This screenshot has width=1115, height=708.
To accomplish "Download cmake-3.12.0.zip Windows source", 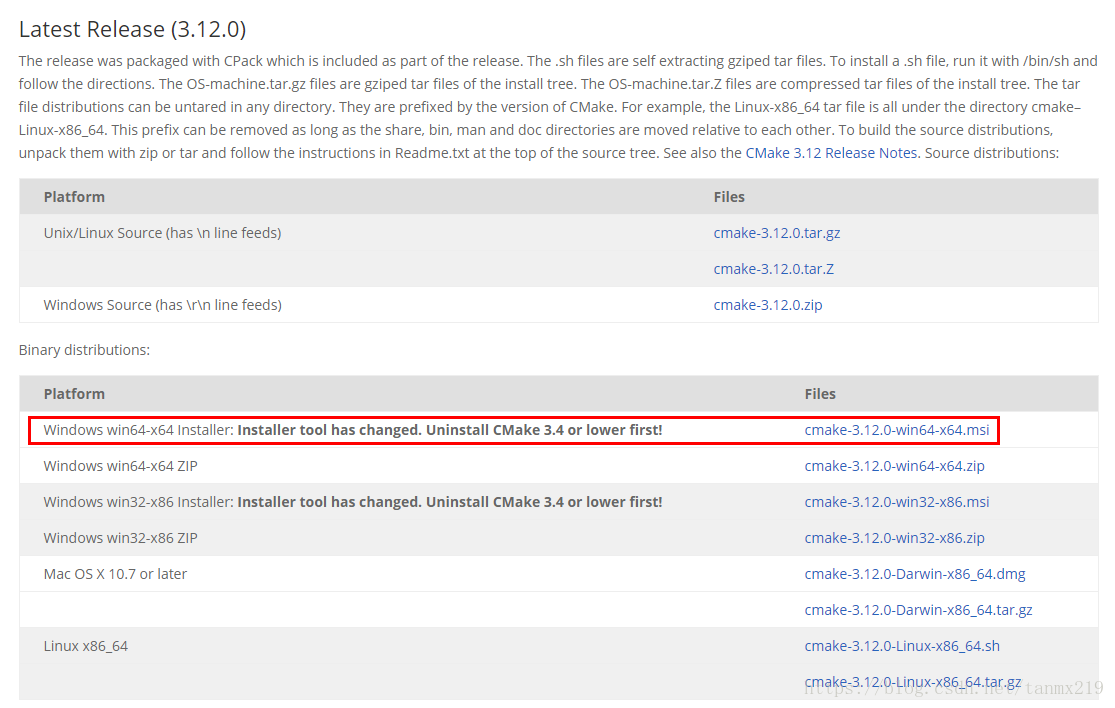I will (x=768, y=305).
